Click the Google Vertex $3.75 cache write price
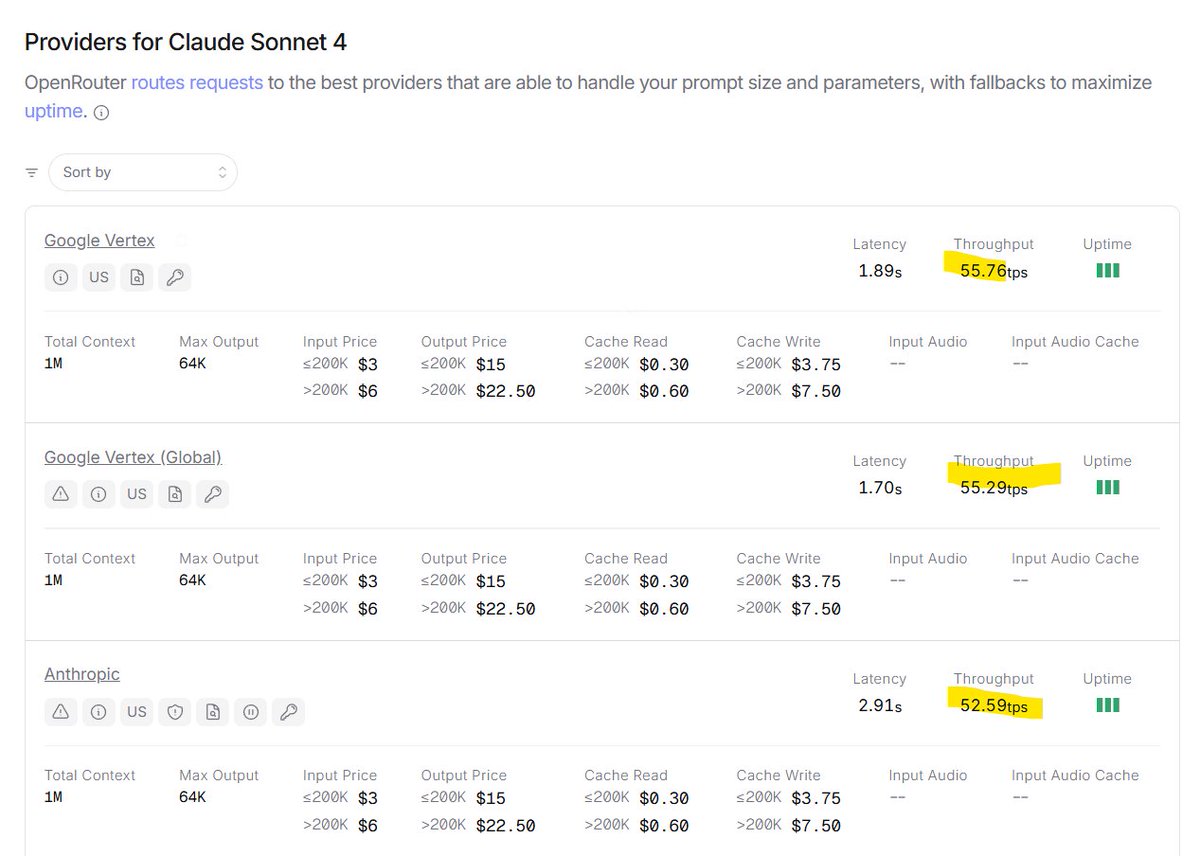 point(816,364)
